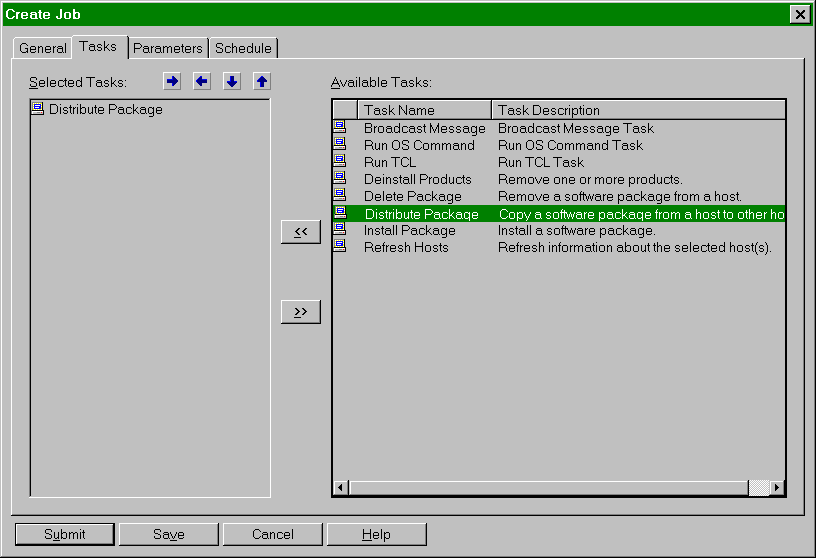Image resolution: width=816 pixels, height=558 pixels.
Task: Click the Delete Package row icon
Action: point(340,195)
